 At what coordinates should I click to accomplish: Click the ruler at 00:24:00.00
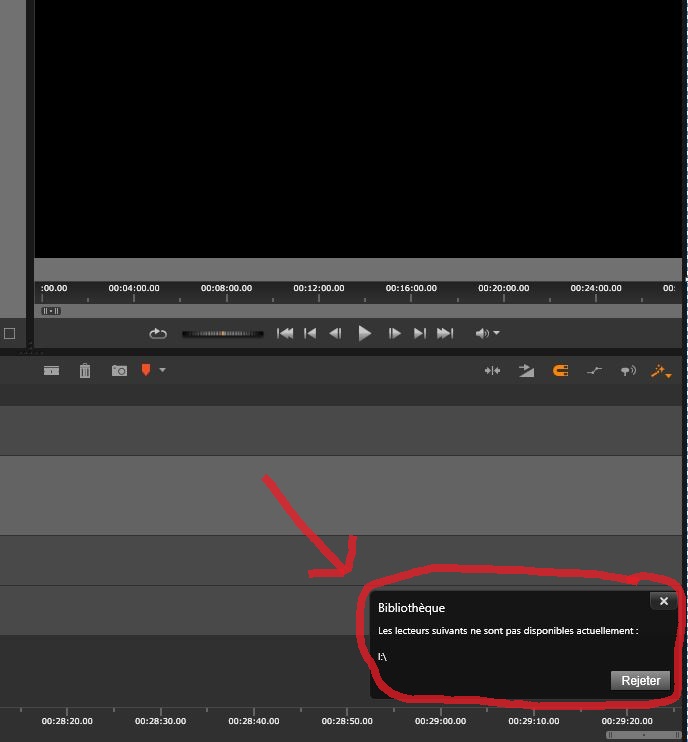(x=596, y=288)
